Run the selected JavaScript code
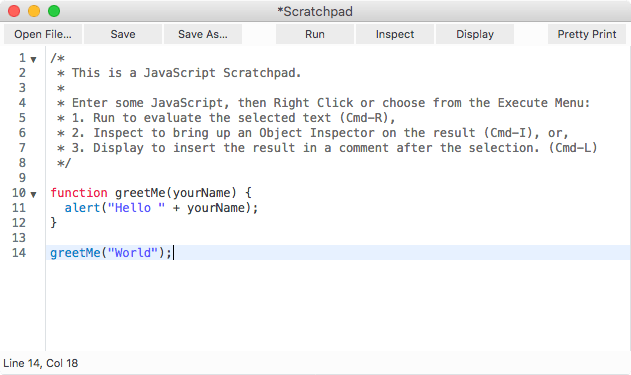Screen dimensions: 631x375 (315, 34)
